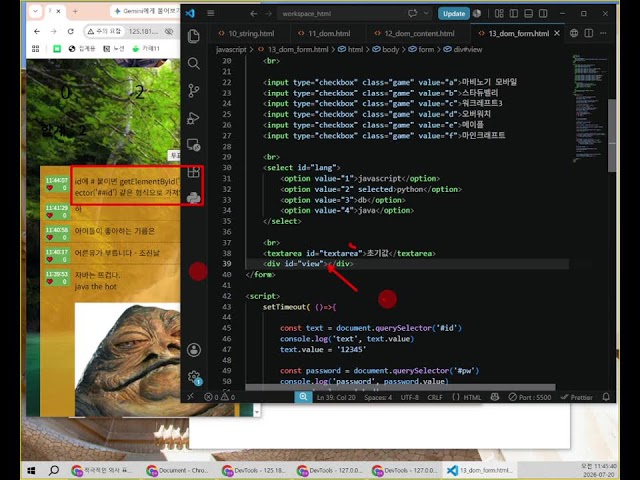This screenshot has width=640, height=480.
Task: Change the UTF-8 file encoding
Action: tap(409, 397)
